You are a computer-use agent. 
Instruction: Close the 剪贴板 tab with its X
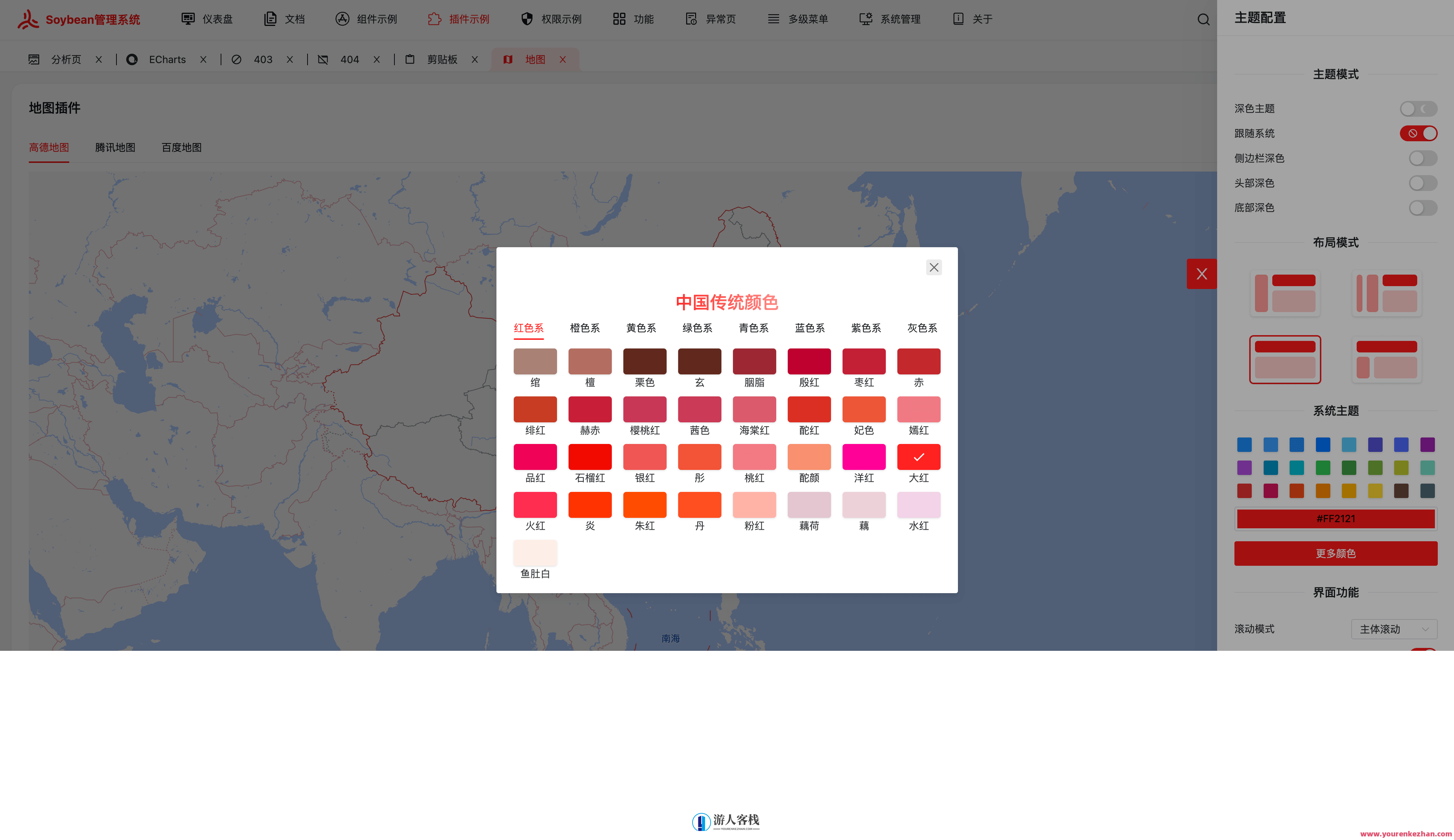[x=474, y=59]
